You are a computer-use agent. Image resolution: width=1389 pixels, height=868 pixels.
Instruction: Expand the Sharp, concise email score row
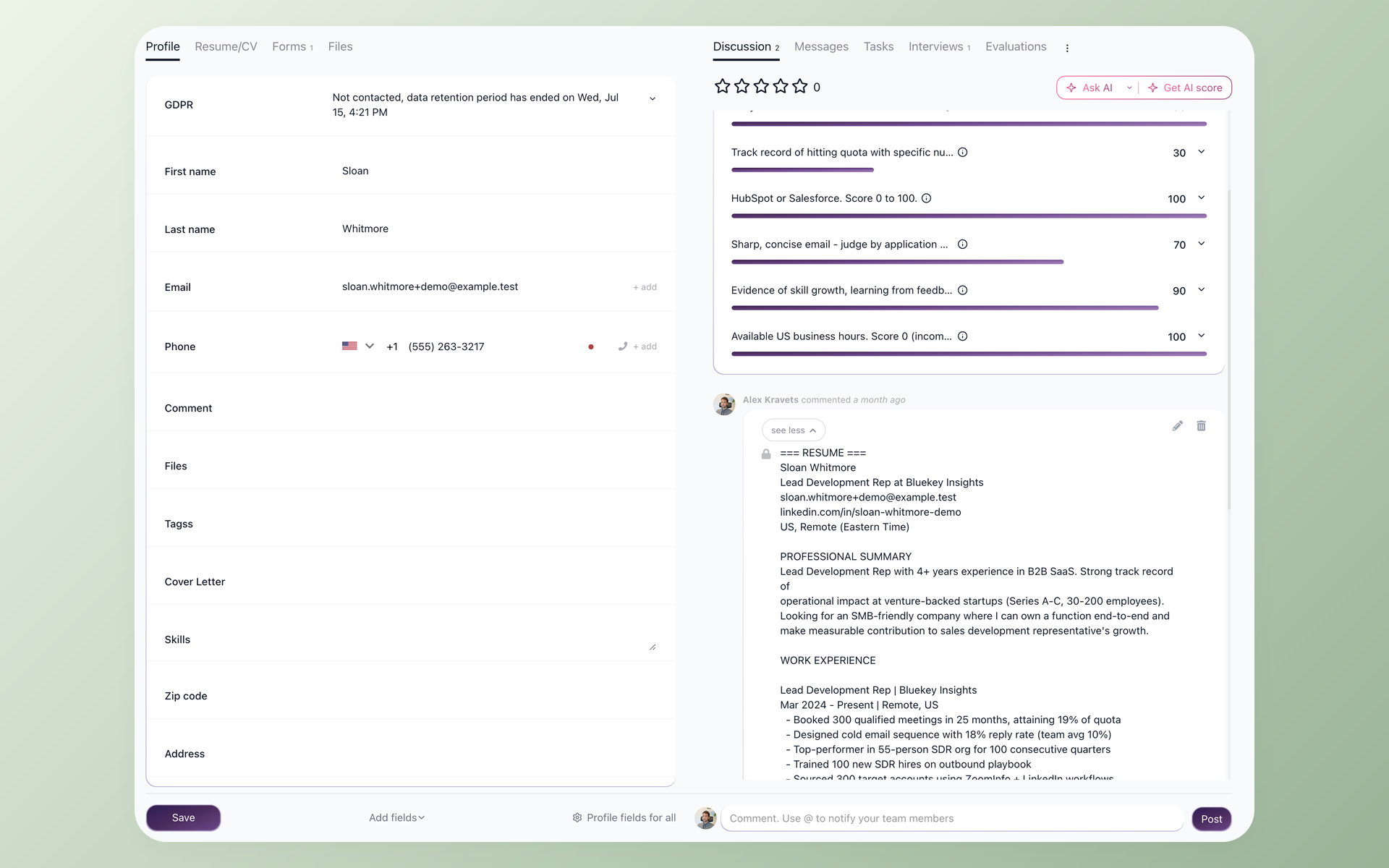click(1202, 244)
